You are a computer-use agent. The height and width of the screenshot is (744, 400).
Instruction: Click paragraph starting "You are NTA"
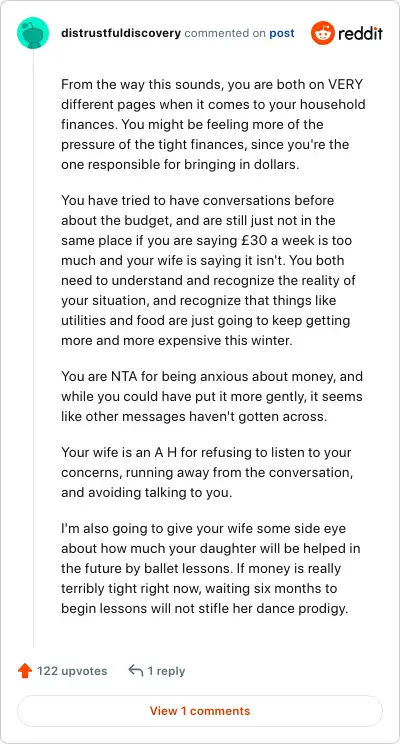click(212, 397)
